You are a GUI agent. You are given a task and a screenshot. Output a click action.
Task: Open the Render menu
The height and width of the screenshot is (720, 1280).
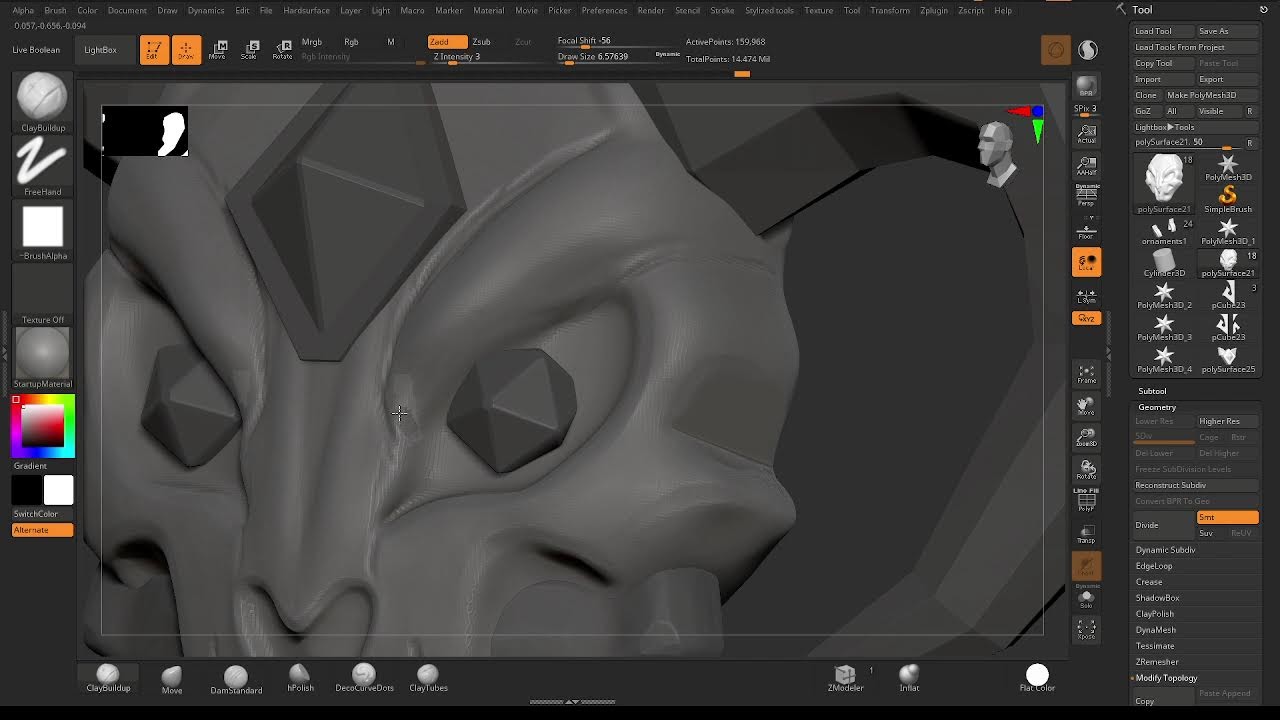pos(651,10)
